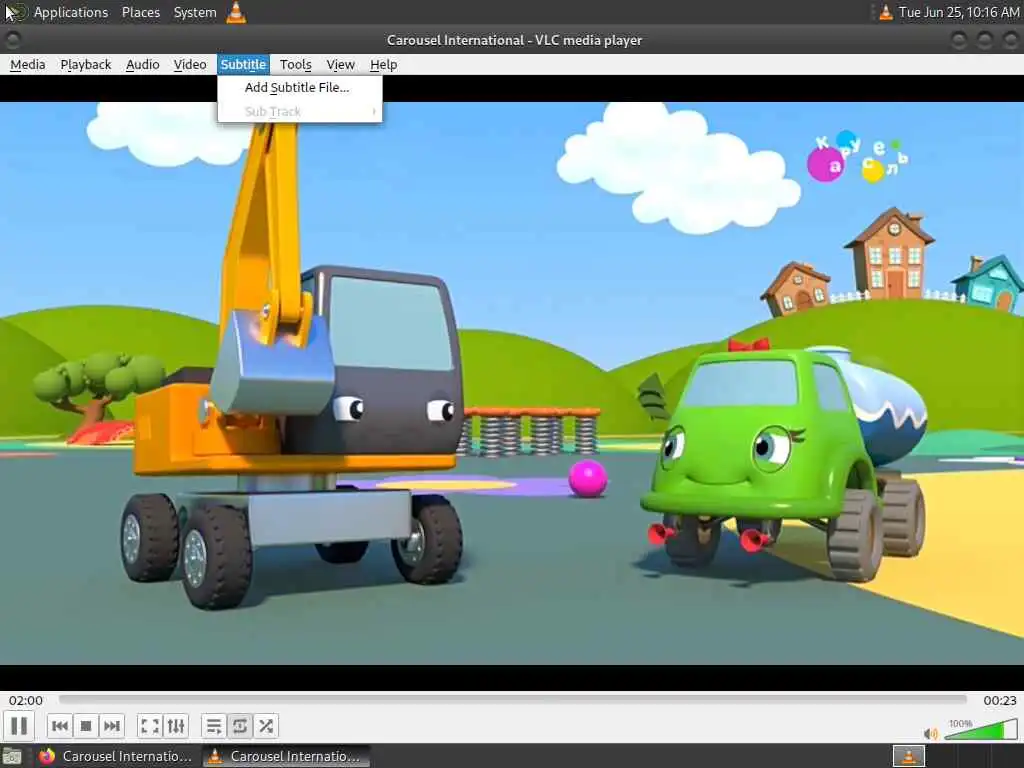Screen dimensions: 1024x768
Task: Click the elapsed time 02:00 label
Action: [x=25, y=700]
